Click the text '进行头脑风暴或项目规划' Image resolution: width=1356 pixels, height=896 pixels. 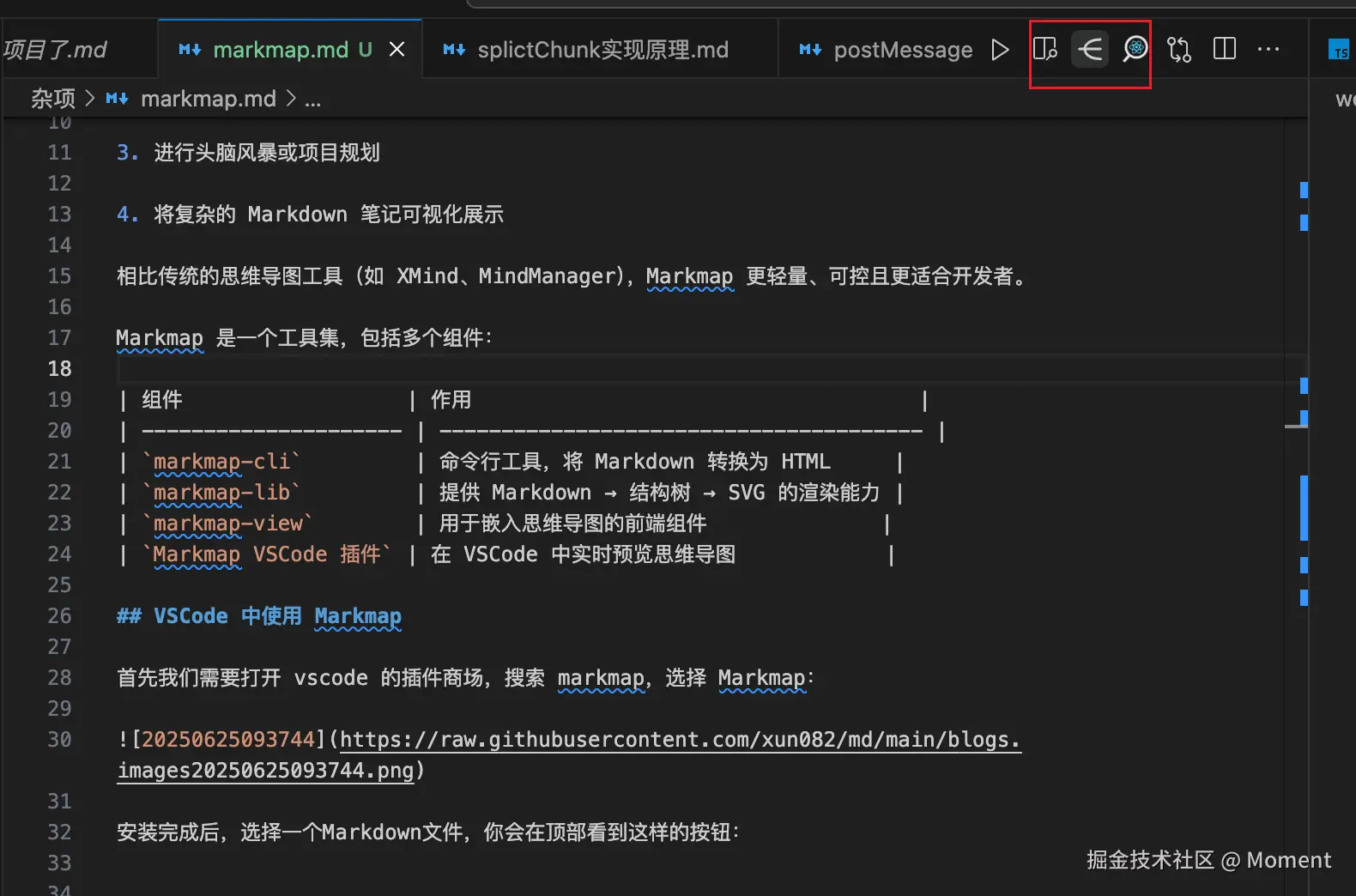point(267,153)
